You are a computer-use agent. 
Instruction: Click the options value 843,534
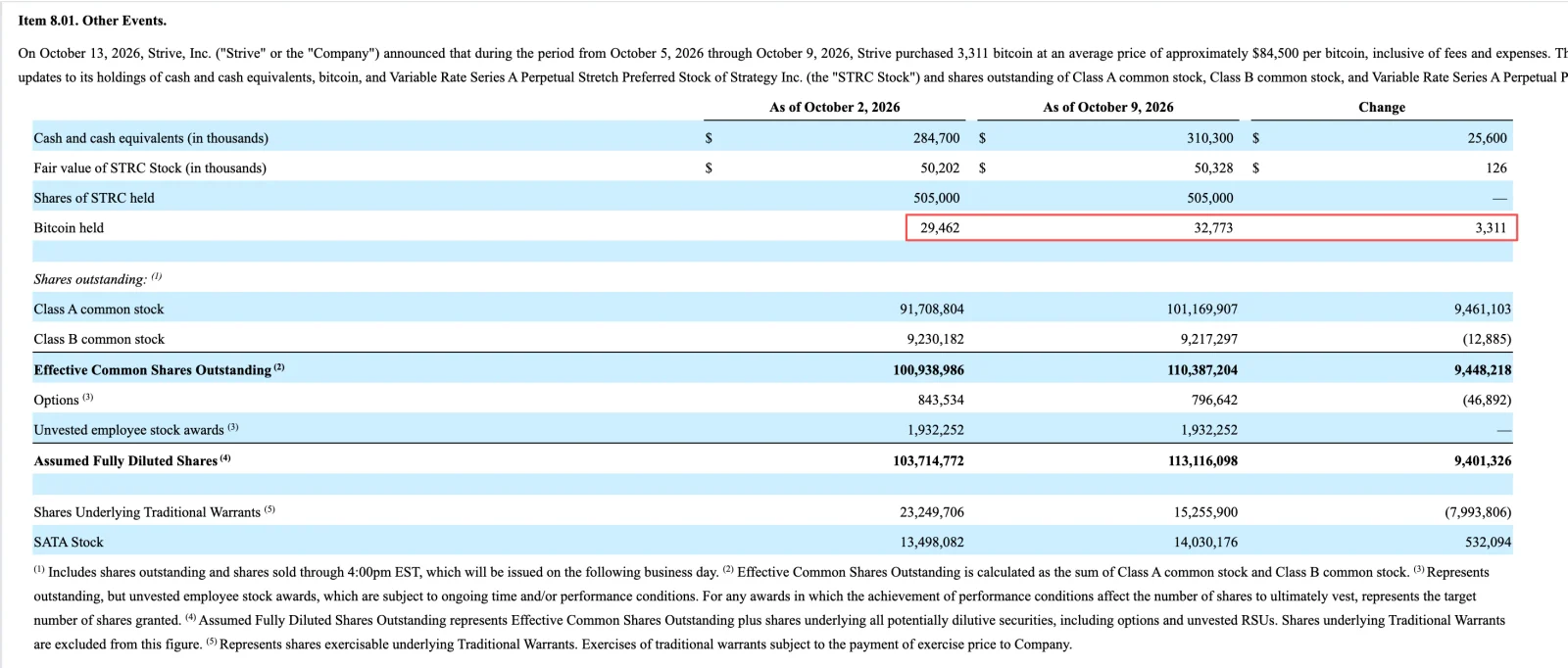[x=941, y=400]
